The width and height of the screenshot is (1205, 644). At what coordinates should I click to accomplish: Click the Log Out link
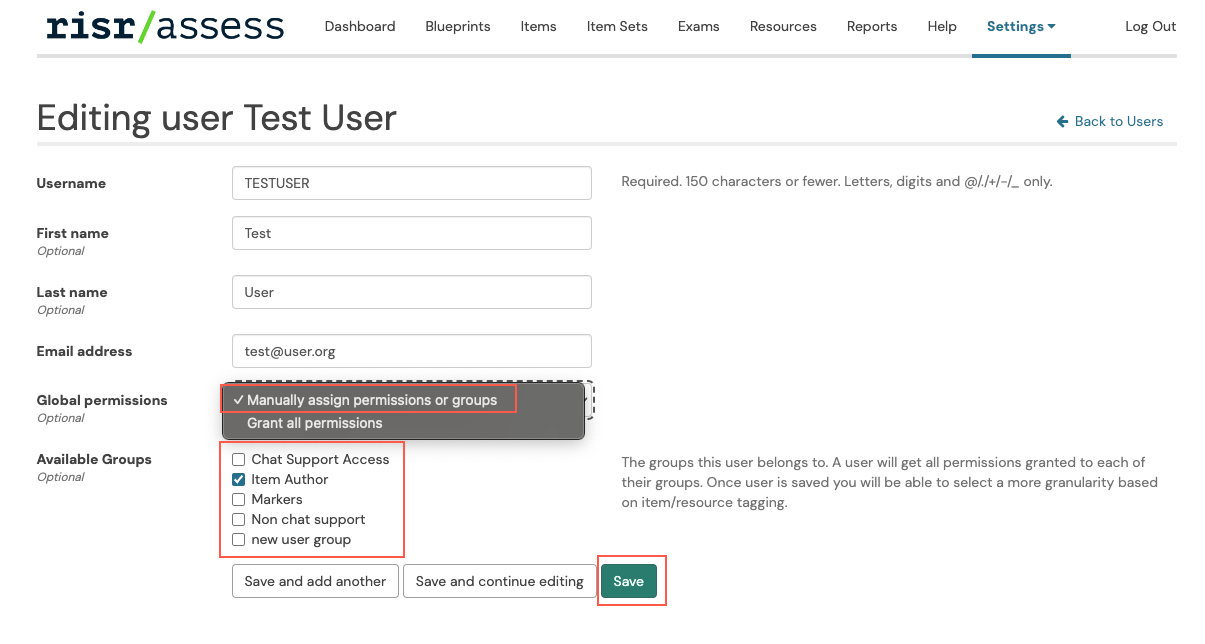[1150, 27]
